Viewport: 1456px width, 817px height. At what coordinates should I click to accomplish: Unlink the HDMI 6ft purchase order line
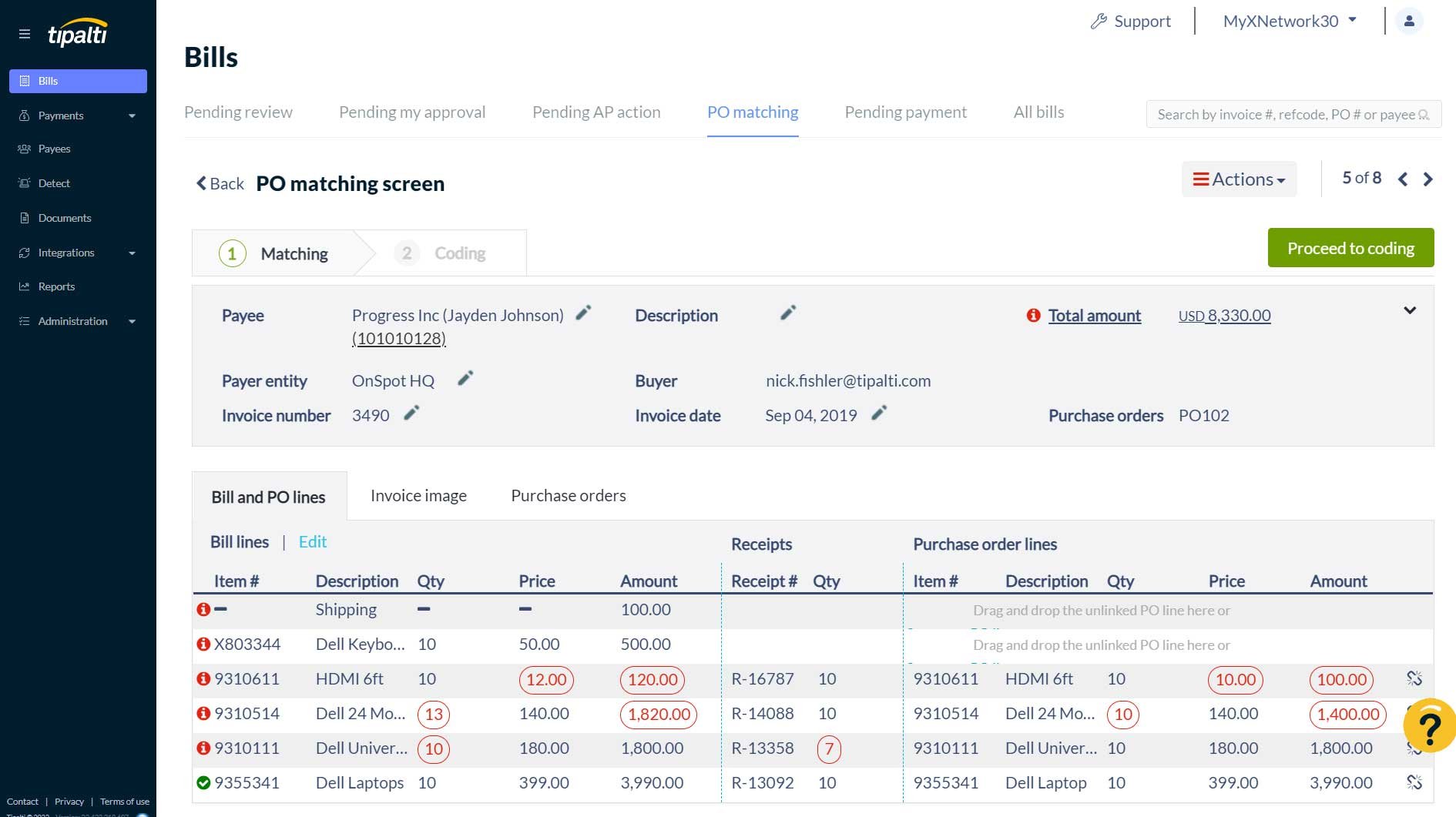[1414, 678]
